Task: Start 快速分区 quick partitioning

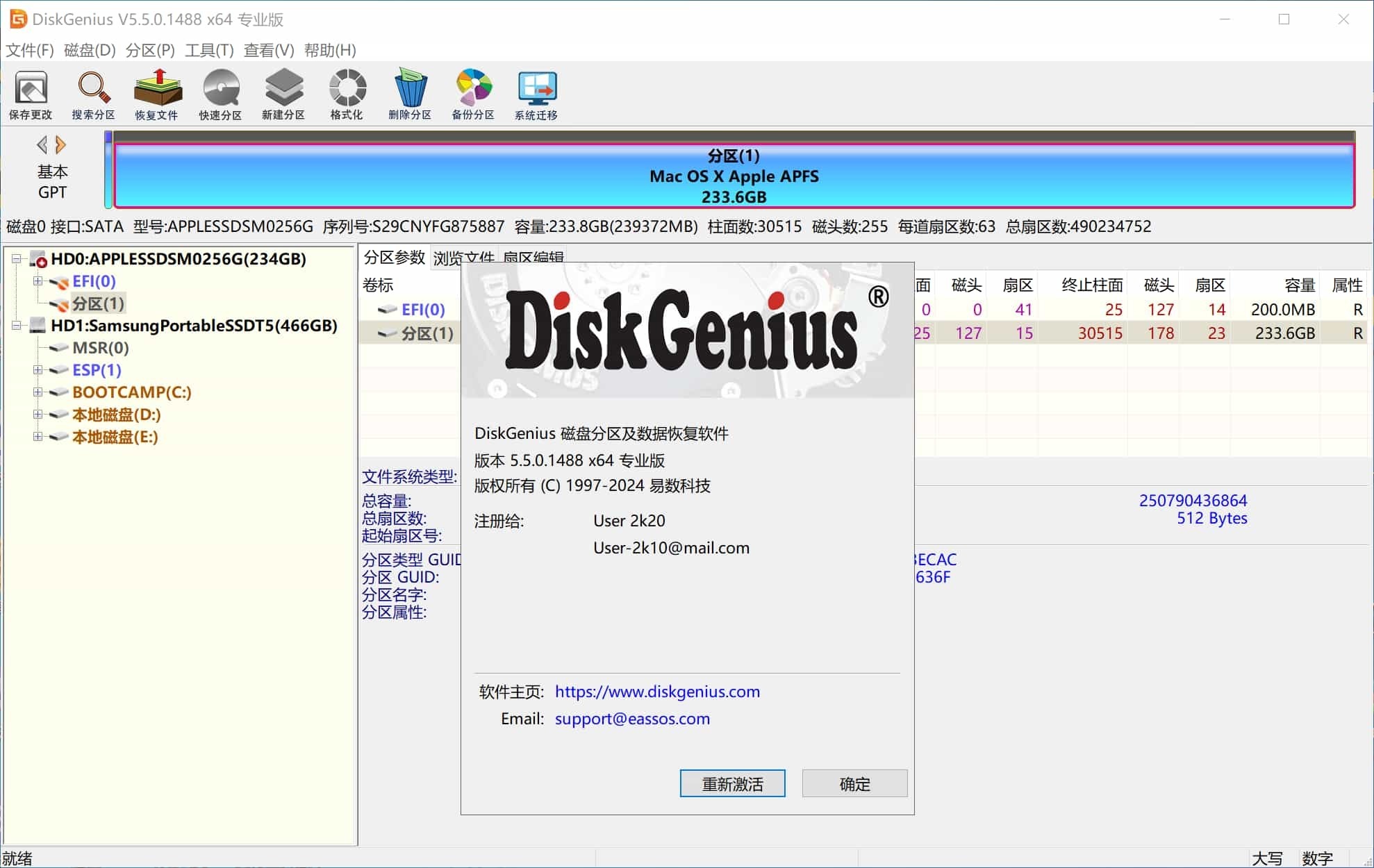Action: (220, 94)
